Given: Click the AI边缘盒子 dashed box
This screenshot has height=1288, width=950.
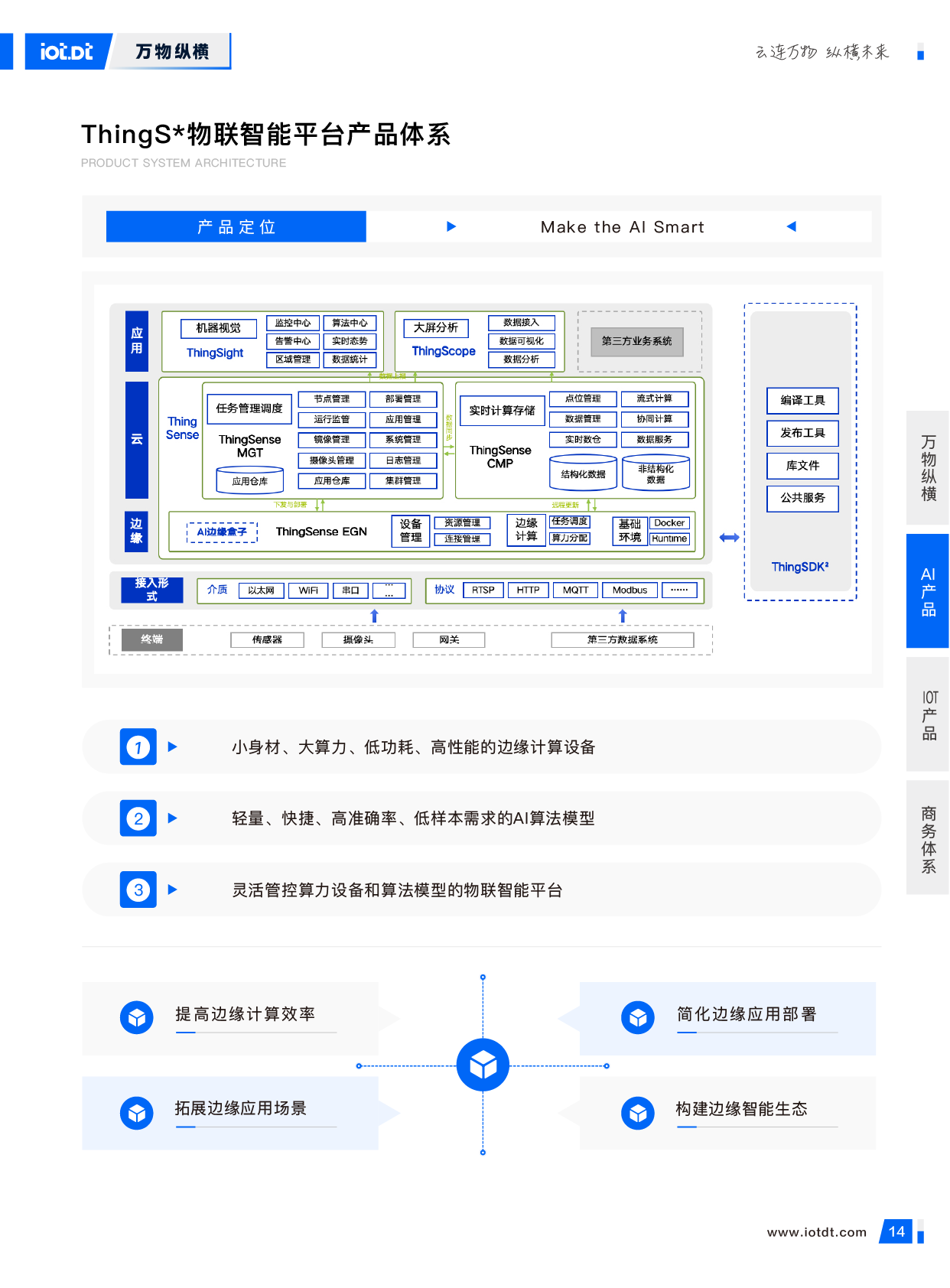Looking at the screenshot, I should point(222,532).
